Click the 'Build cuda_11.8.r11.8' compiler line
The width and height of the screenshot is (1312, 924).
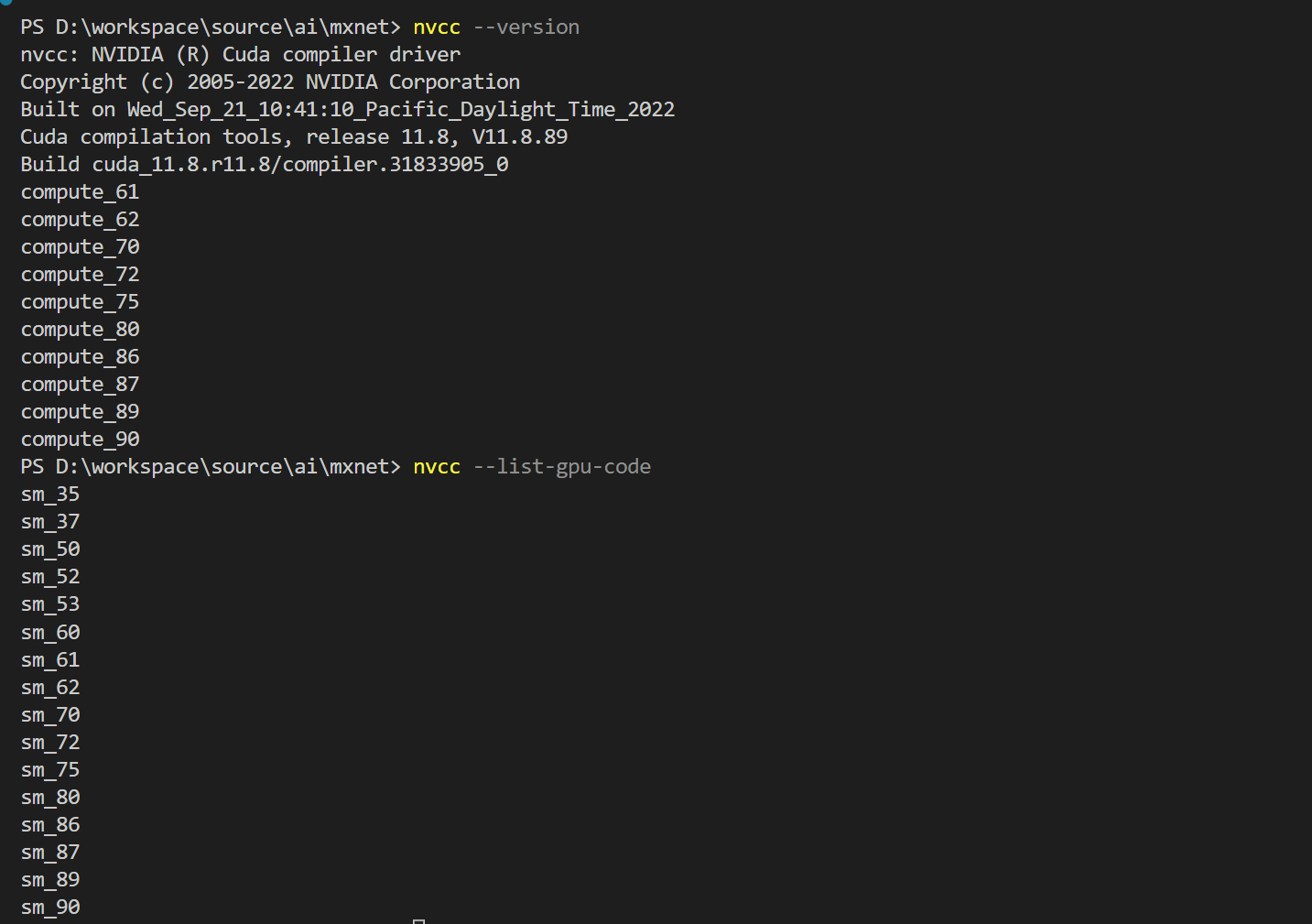[265, 165]
